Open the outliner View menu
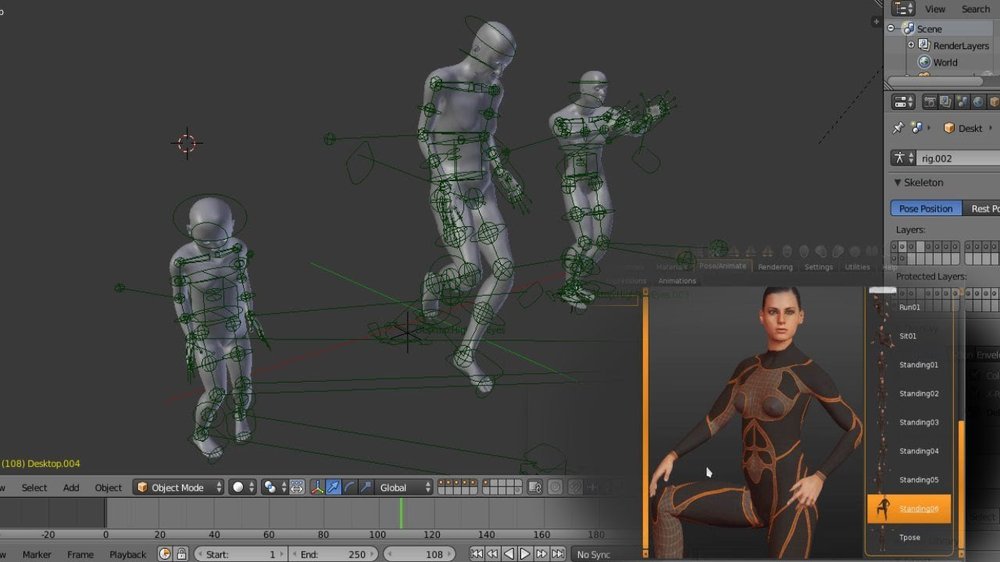Viewport: 1000px width, 562px height. 935,8
